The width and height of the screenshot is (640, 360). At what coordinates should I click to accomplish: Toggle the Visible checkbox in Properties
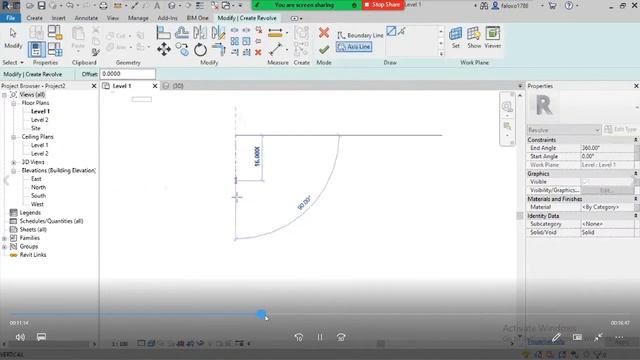tap(586, 182)
